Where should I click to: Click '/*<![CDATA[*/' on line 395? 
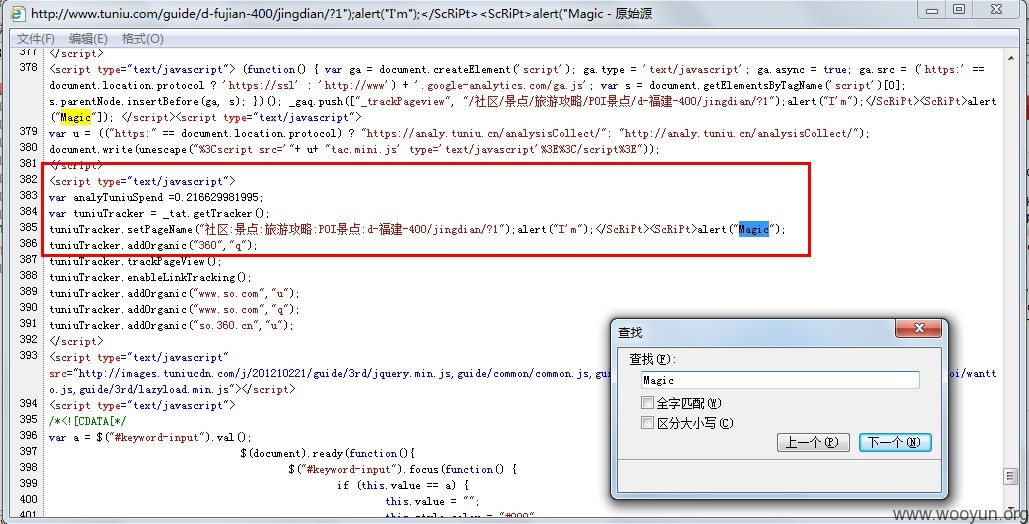88,421
